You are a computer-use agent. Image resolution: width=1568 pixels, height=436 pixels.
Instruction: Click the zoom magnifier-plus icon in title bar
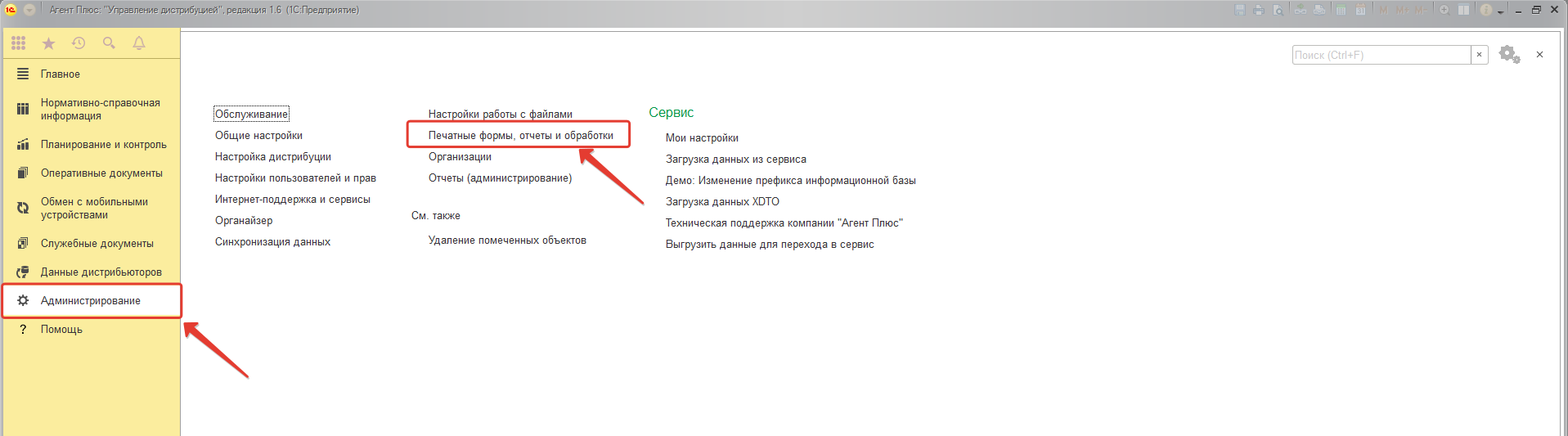click(x=1444, y=10)
